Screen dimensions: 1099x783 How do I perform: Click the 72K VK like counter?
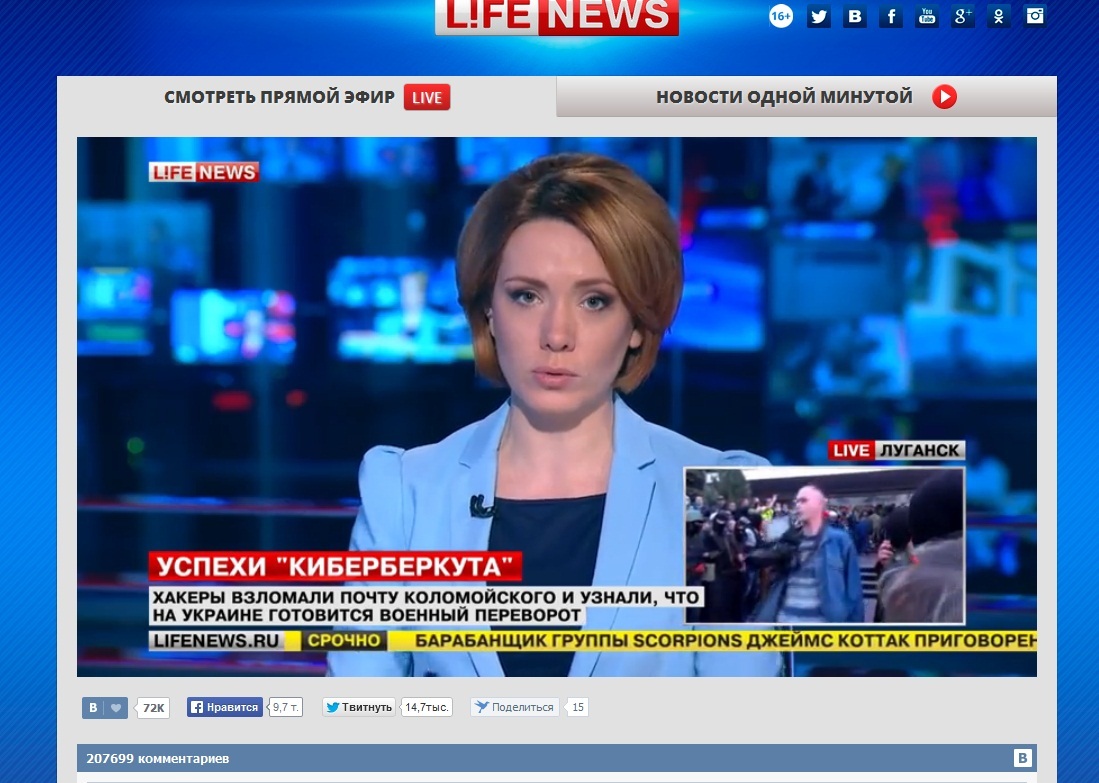153,707
